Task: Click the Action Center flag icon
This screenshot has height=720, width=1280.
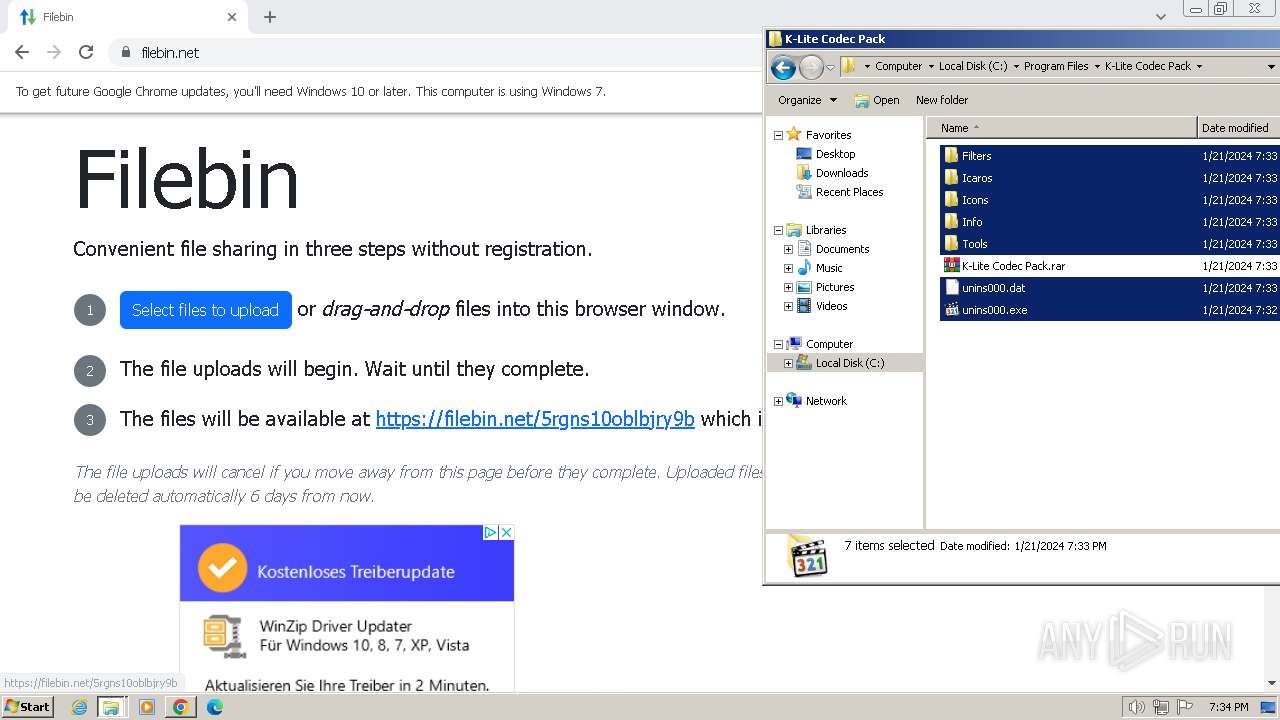Action: pyautogui.click(x=1186, y=707)
